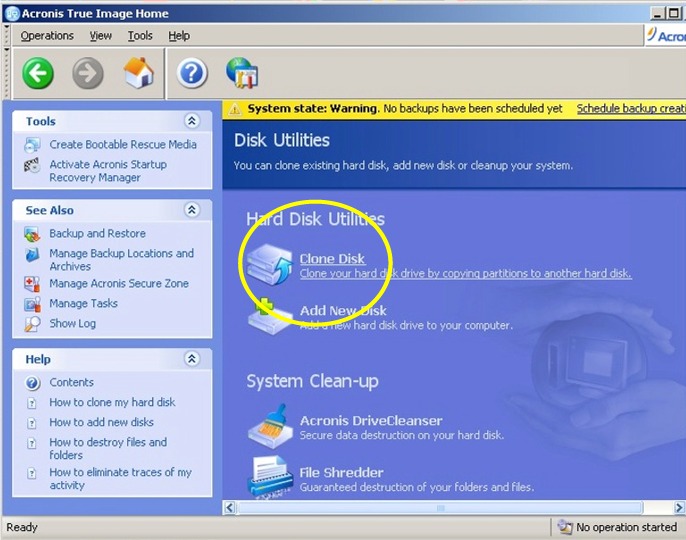
Task: Click the Clone Disk description text link
Action: click(466, 274)
